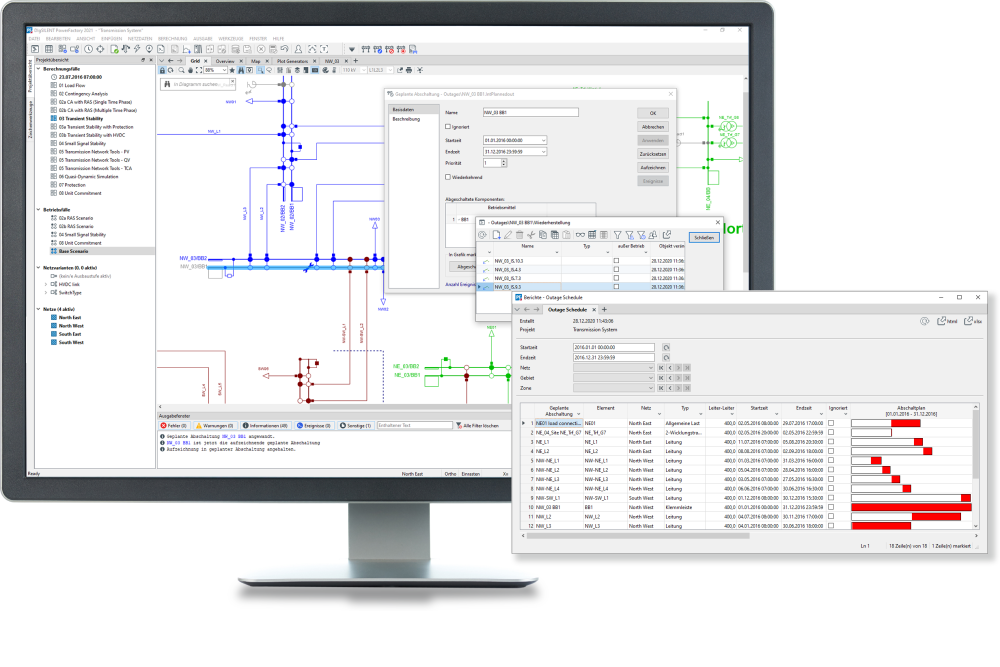Click the Abbrechen button
1000x667 pixels.
click(x=652, y=127)
